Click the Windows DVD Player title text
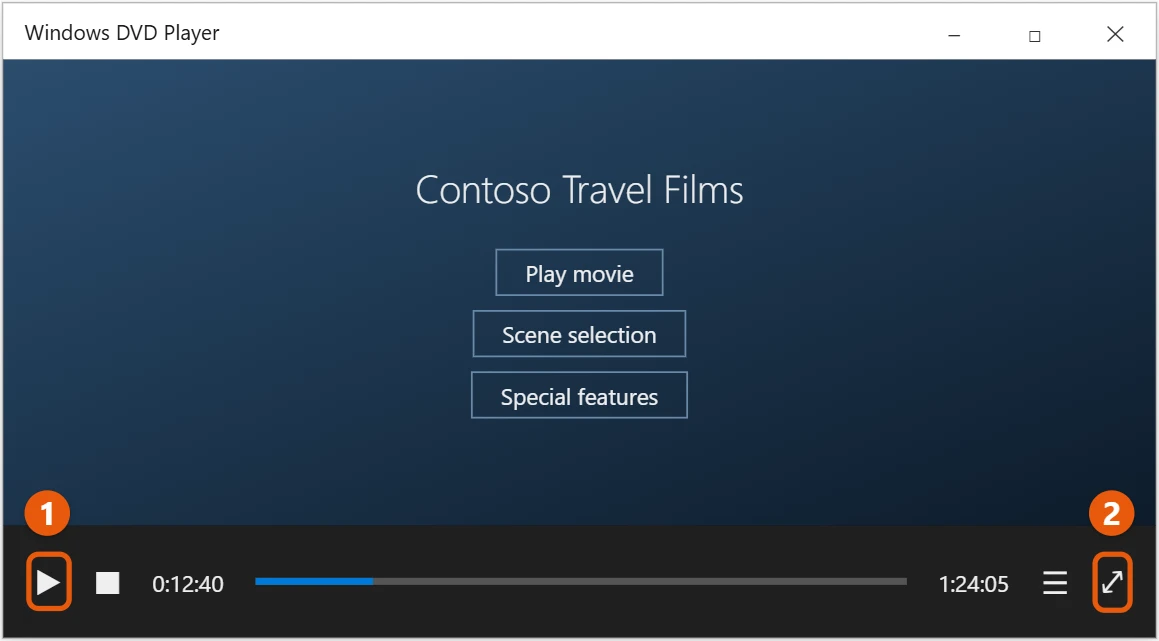 [x=122, y=33]
